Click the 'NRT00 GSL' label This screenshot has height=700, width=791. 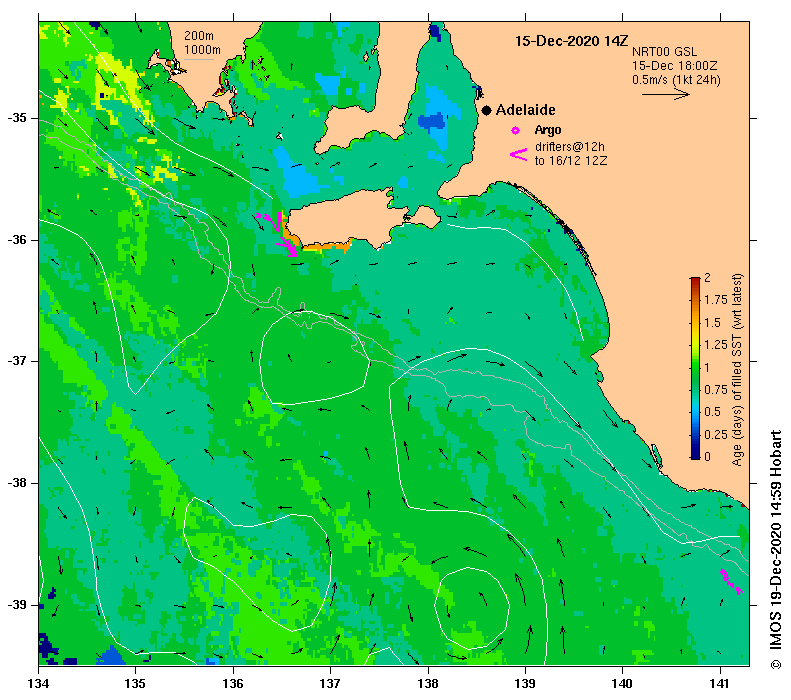664,52
